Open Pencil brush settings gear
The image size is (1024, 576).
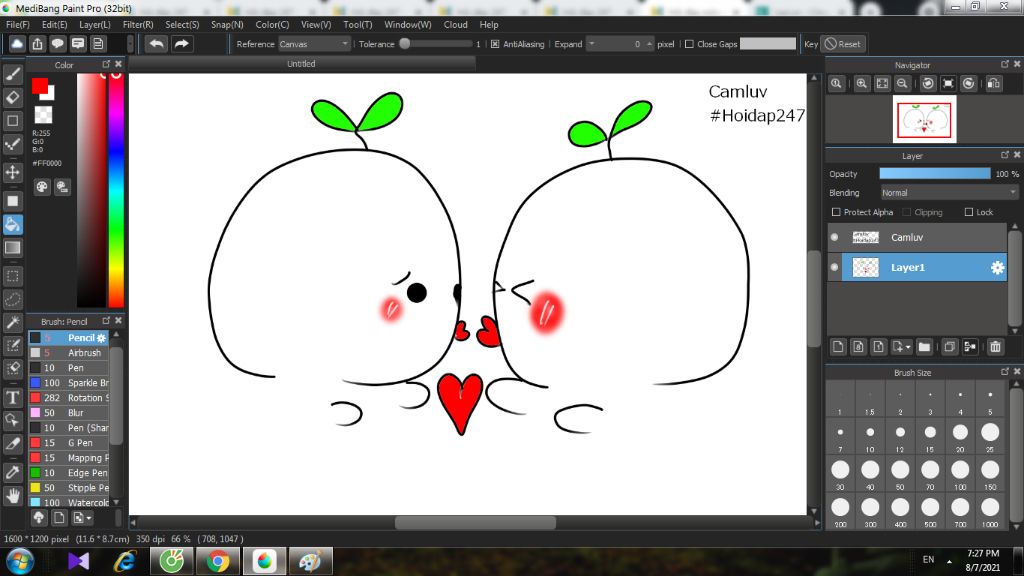(x=101, y=338)
